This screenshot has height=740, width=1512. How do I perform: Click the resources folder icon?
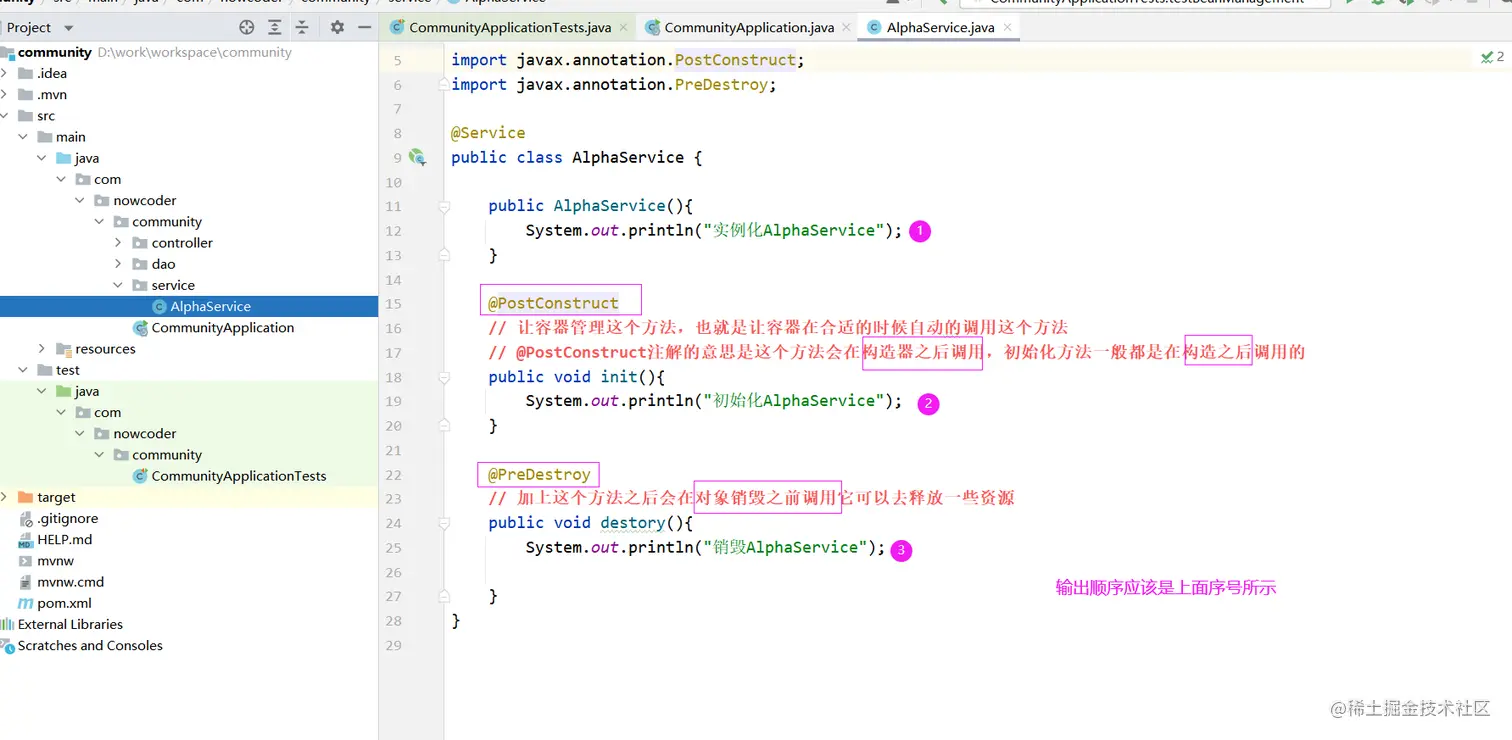point(64,349)
